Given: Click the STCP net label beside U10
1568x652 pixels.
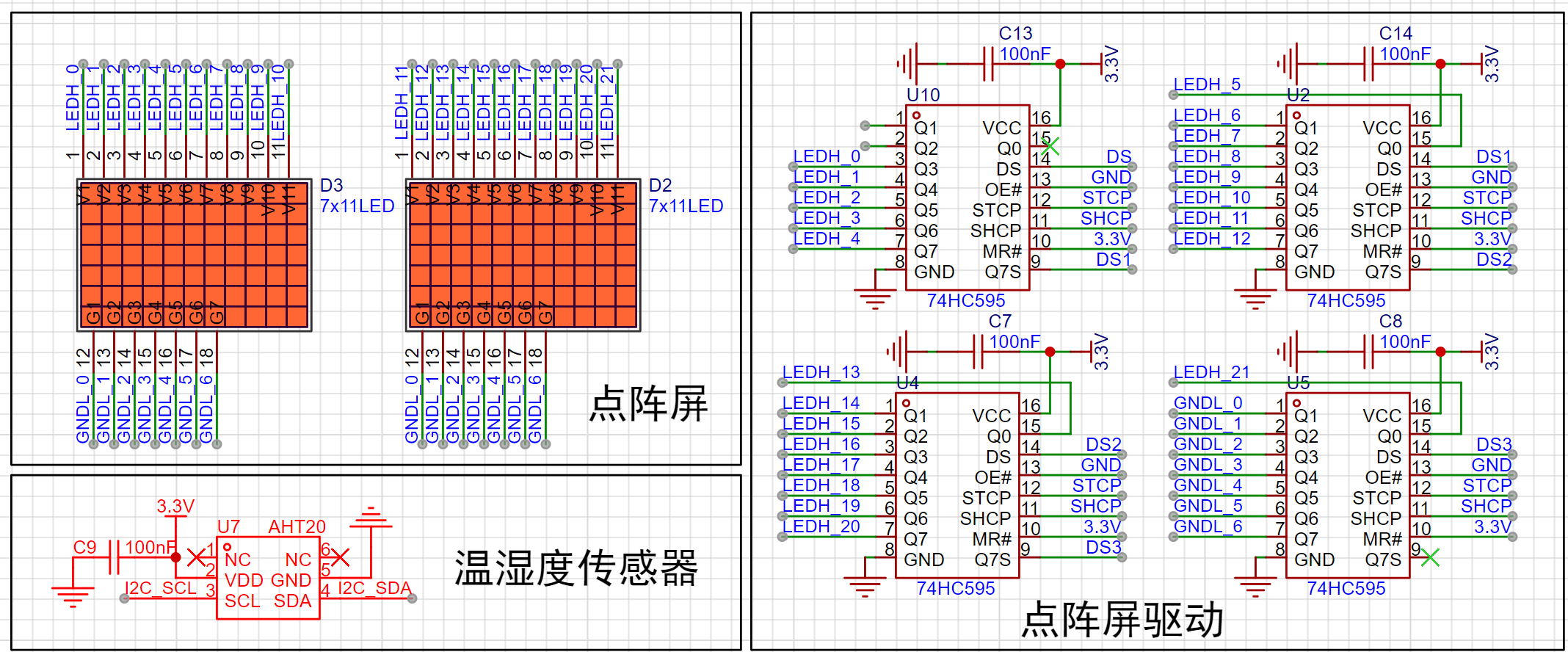Looking at the screenshot, I should coord(1107,198).
